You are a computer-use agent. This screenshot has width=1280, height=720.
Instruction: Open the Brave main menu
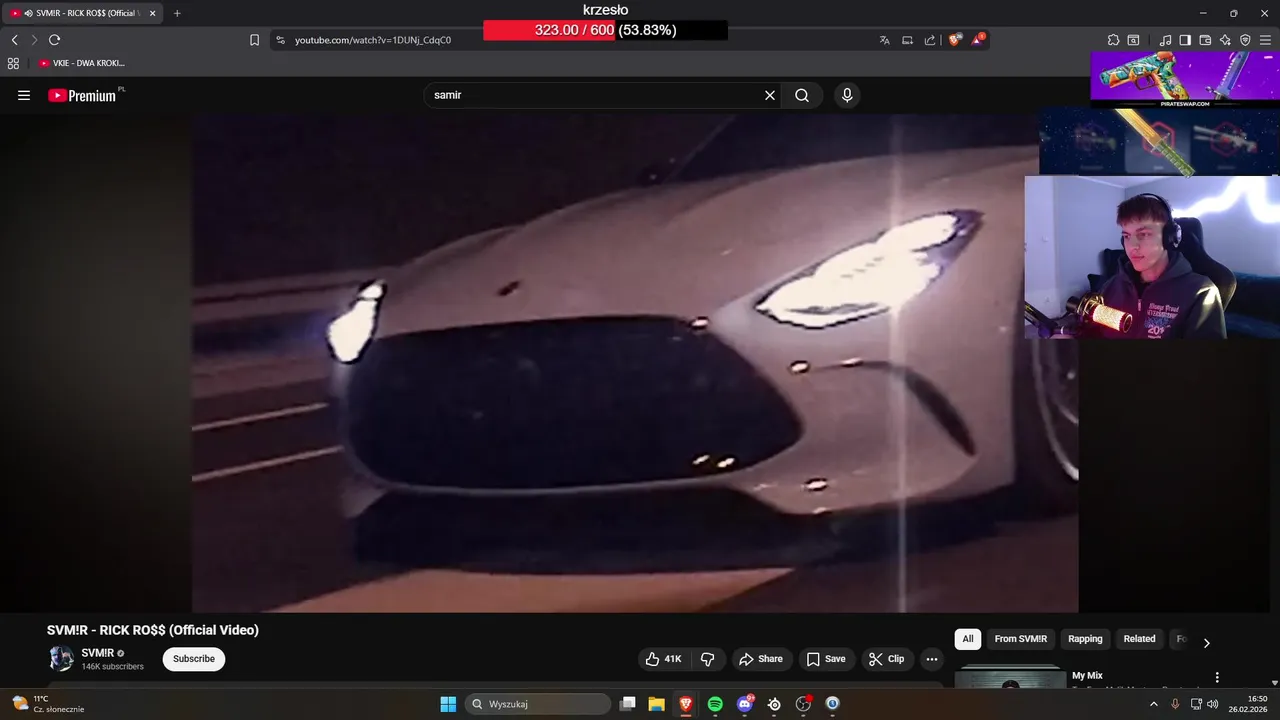click(1265, 40)
